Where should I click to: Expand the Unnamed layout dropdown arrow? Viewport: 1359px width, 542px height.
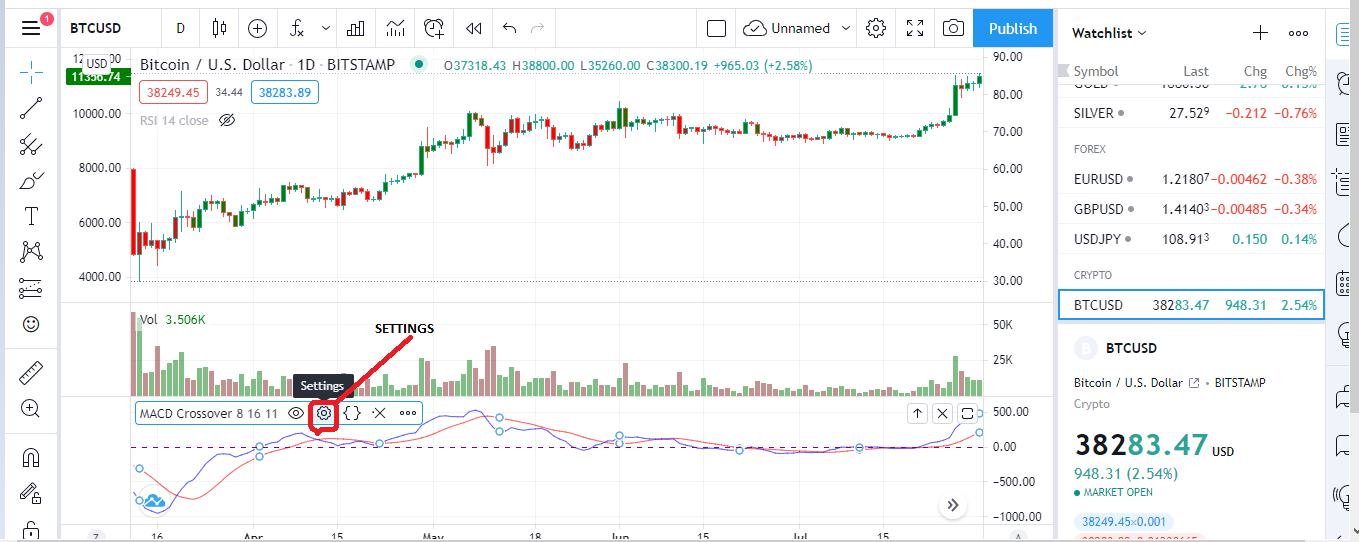pyautogui.click(x=846, y=28)
